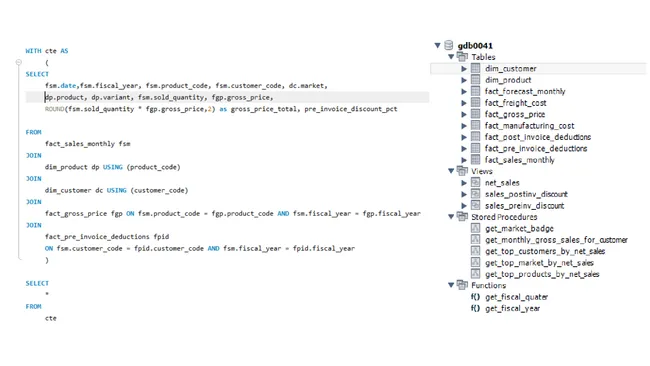Select the fact_sales_monthly table name
Screen dimensions: 650x366
click(x=519, y=160)
